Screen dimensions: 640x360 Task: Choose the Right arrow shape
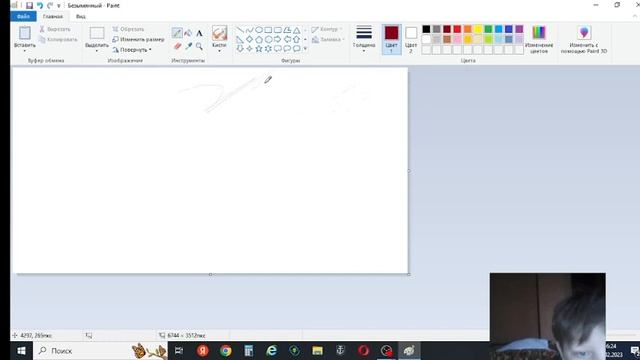point(278,39)
